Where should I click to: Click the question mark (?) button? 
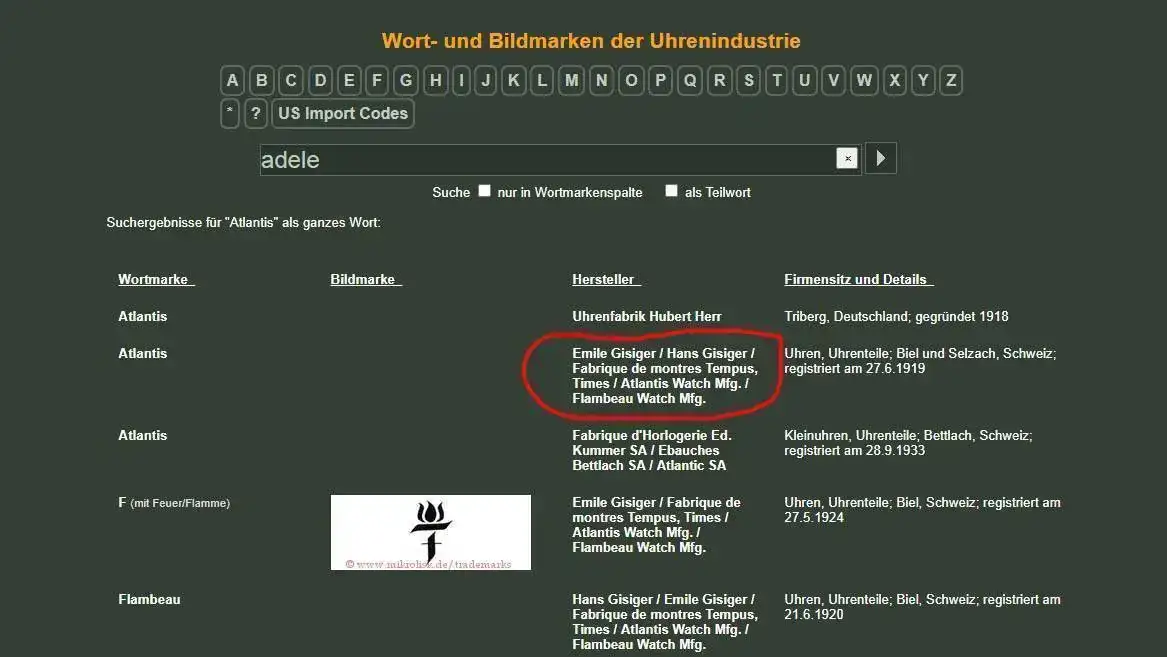[x=255, y=113]
